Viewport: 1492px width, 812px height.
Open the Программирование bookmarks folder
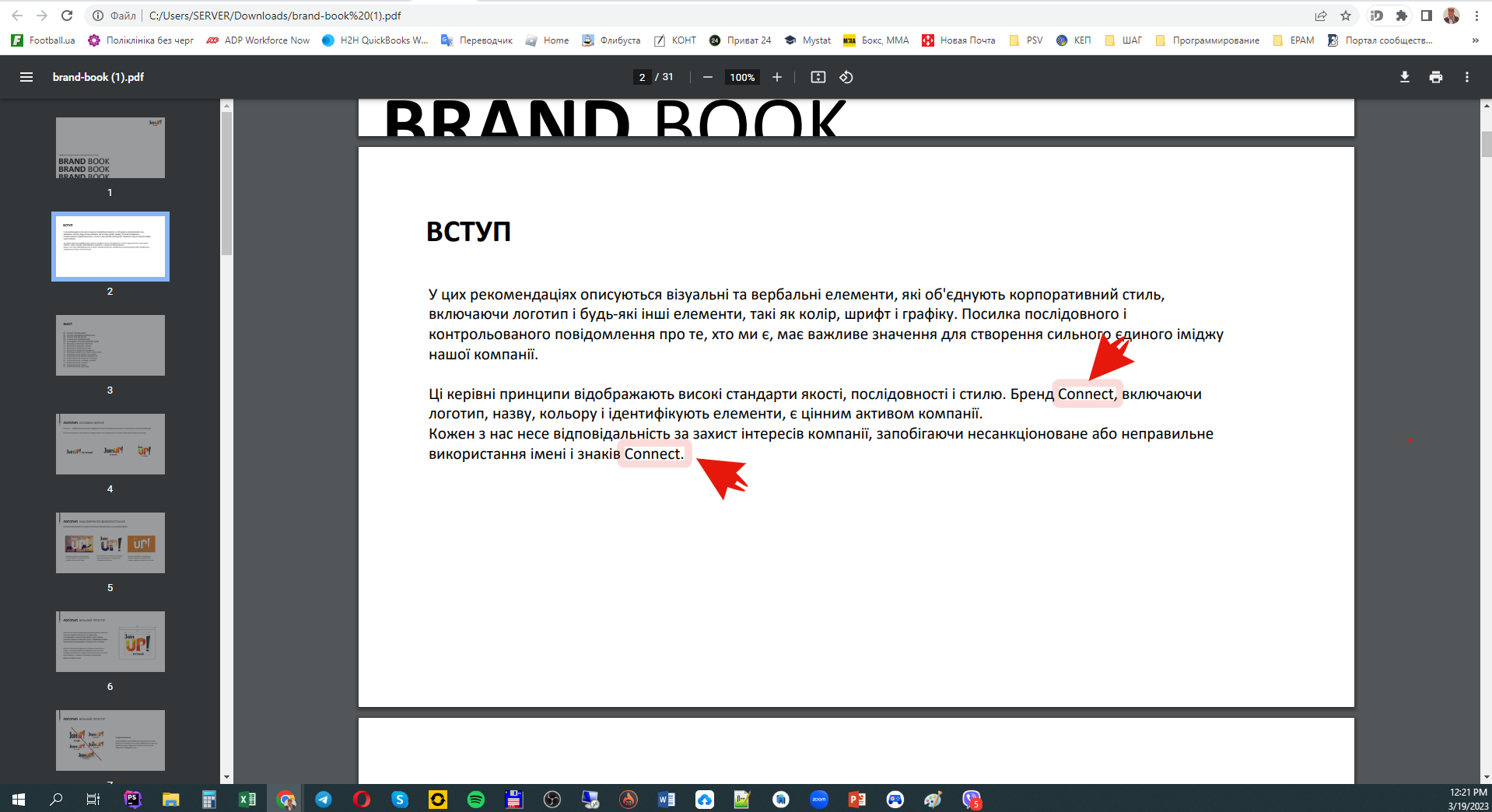click(1207, 40)
